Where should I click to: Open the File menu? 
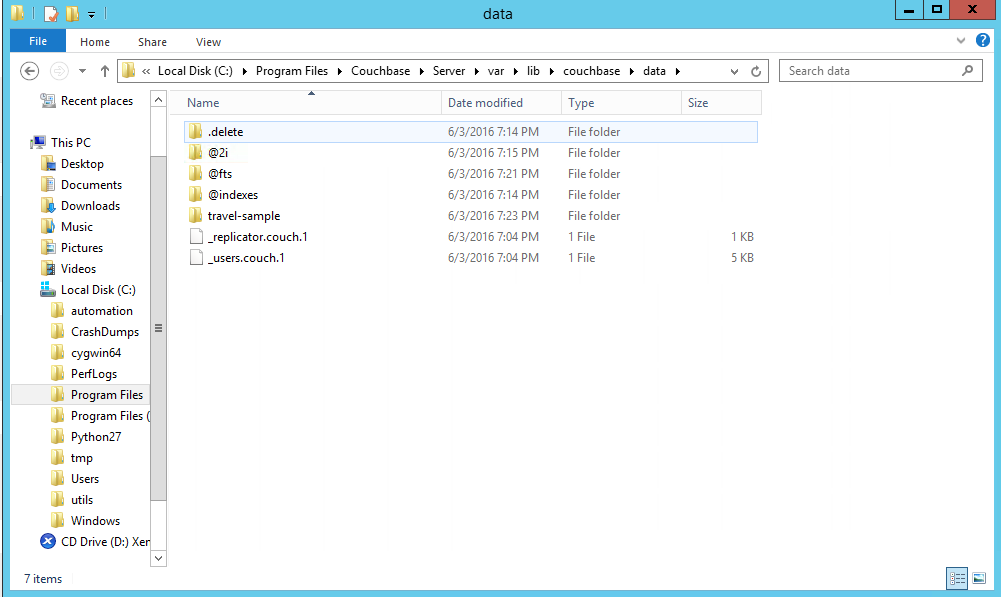coord(38,41)
